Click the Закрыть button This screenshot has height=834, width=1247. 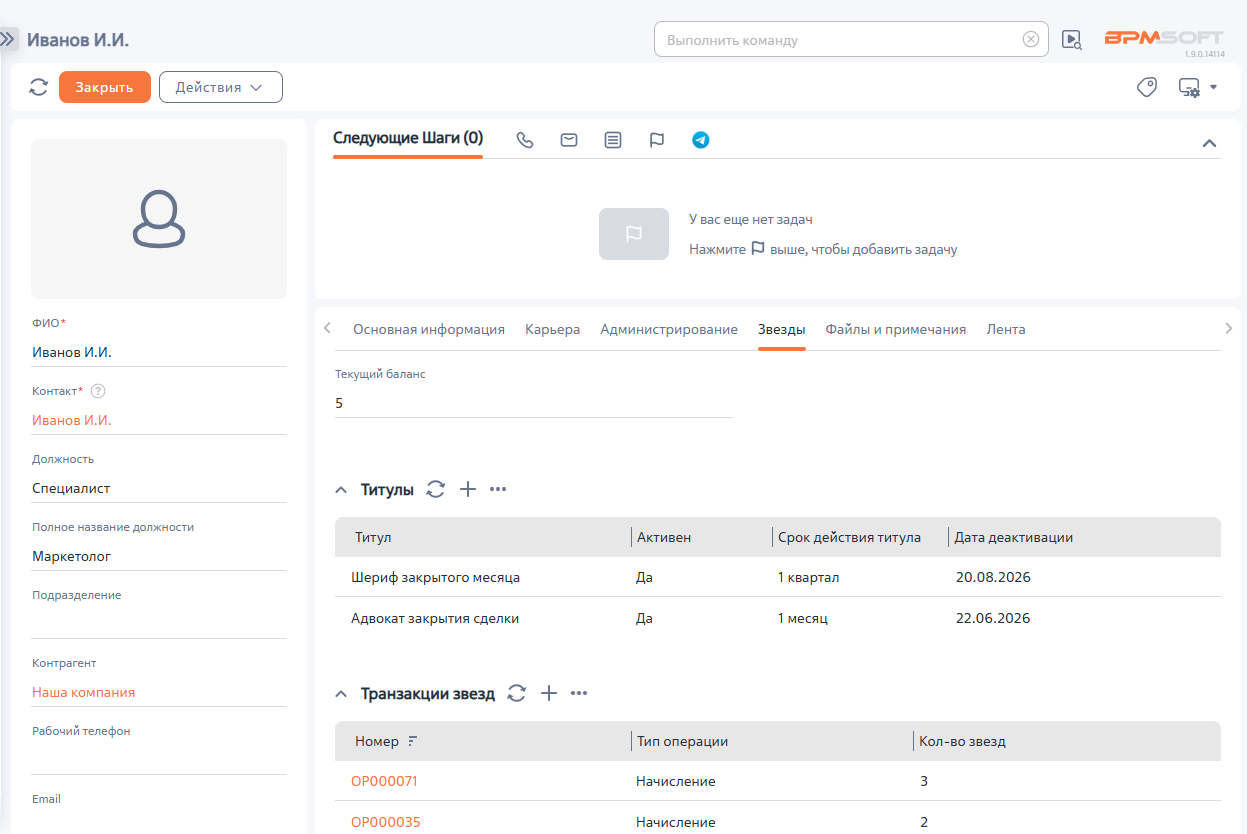105,87
